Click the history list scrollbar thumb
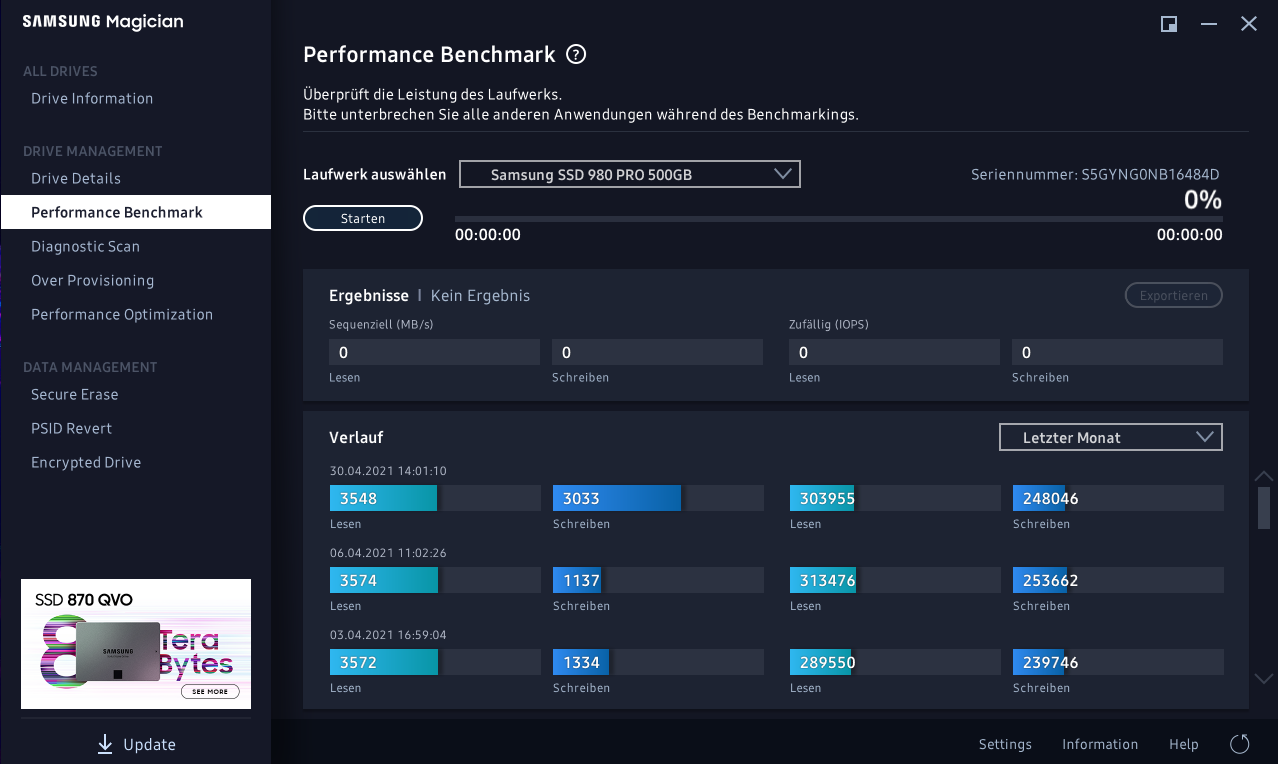The width and height of the screenshot is (1278, 764). point(1264,508)
